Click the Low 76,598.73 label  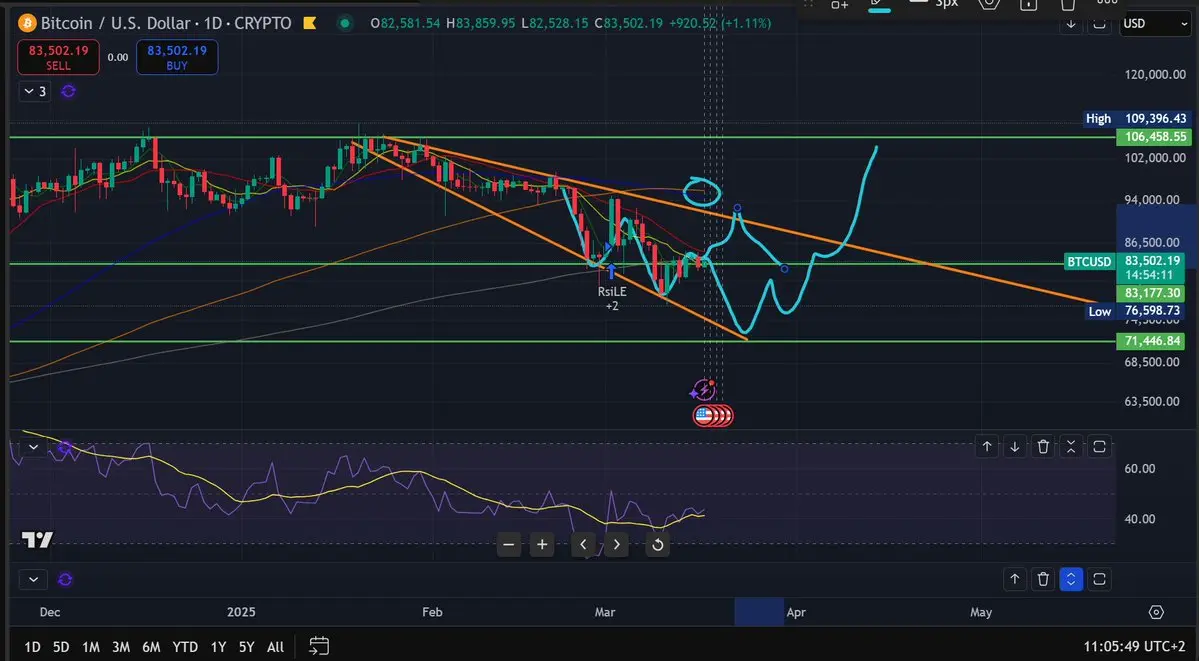(x=1135, y=311)
